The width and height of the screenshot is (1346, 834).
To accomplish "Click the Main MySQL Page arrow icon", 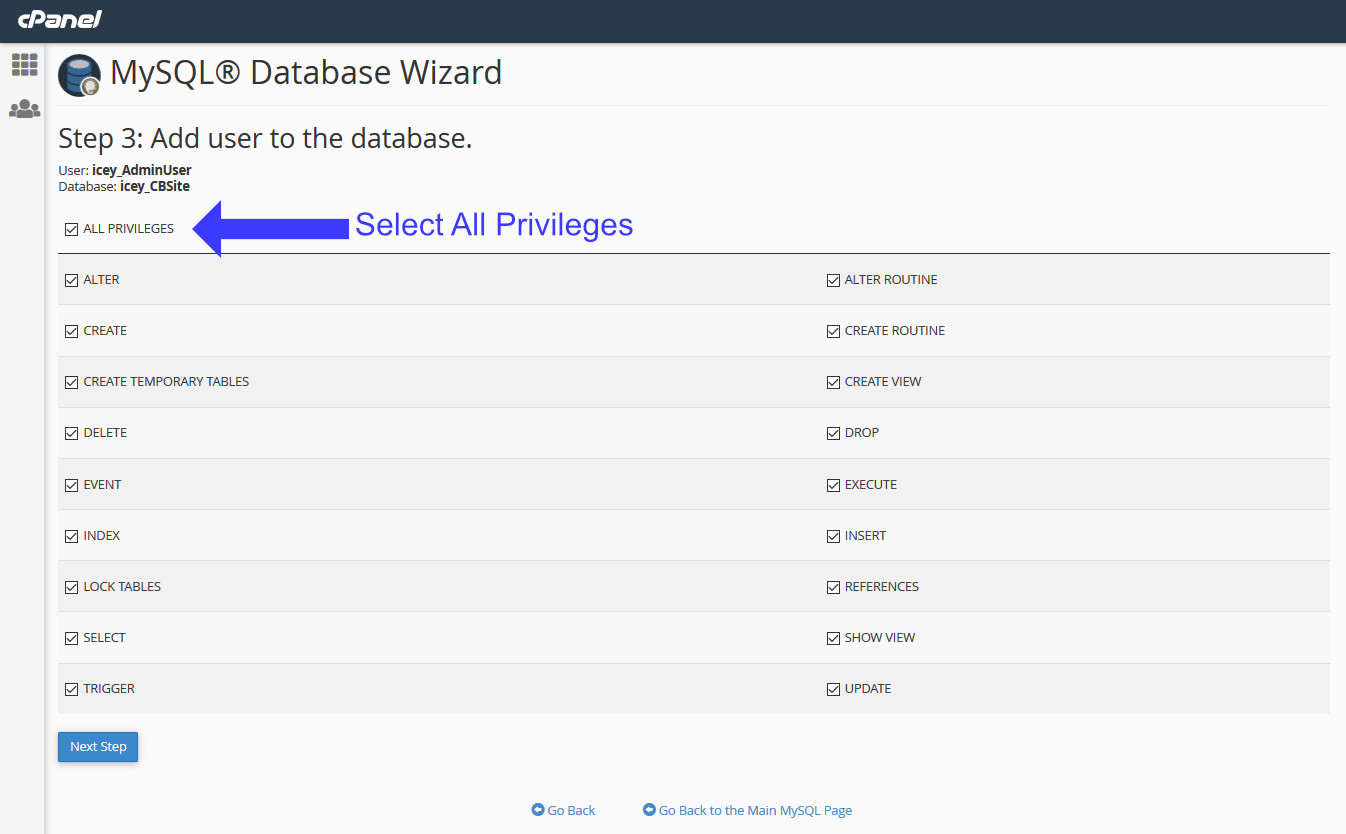I will click(x=649, y=810).
